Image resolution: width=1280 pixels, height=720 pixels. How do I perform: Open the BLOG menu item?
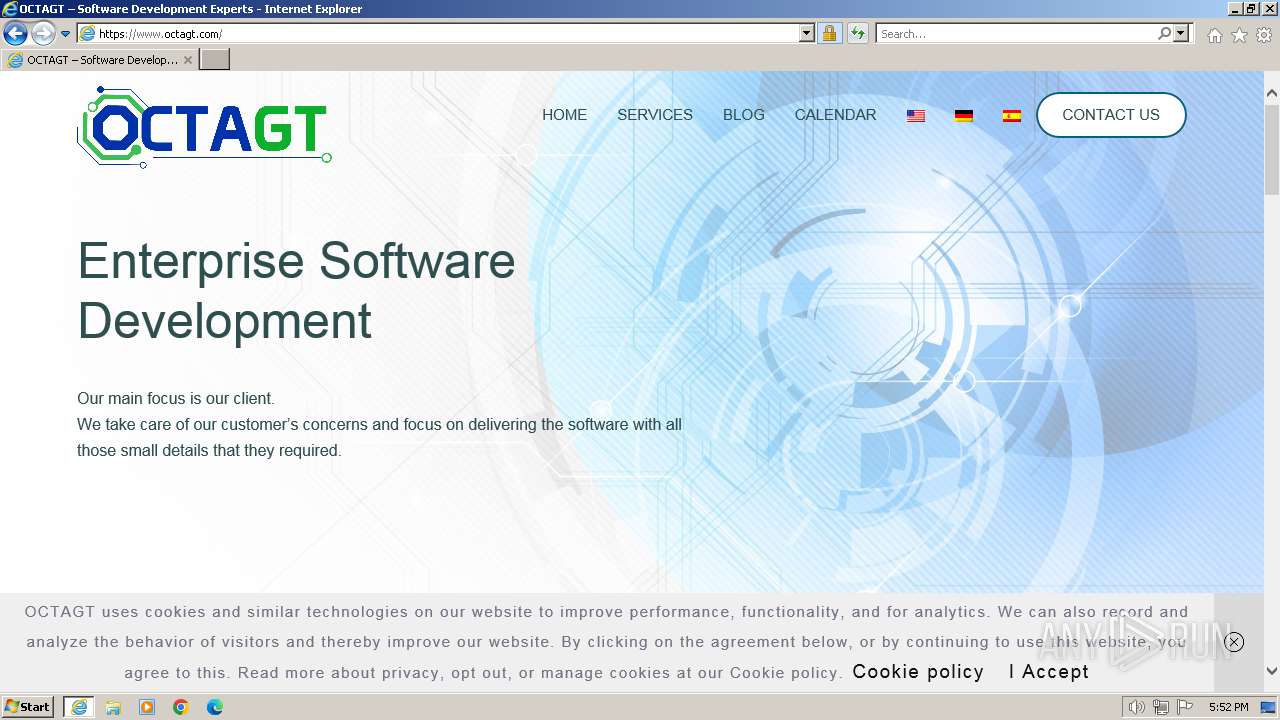pyautogui.click(x=744, y=115)
